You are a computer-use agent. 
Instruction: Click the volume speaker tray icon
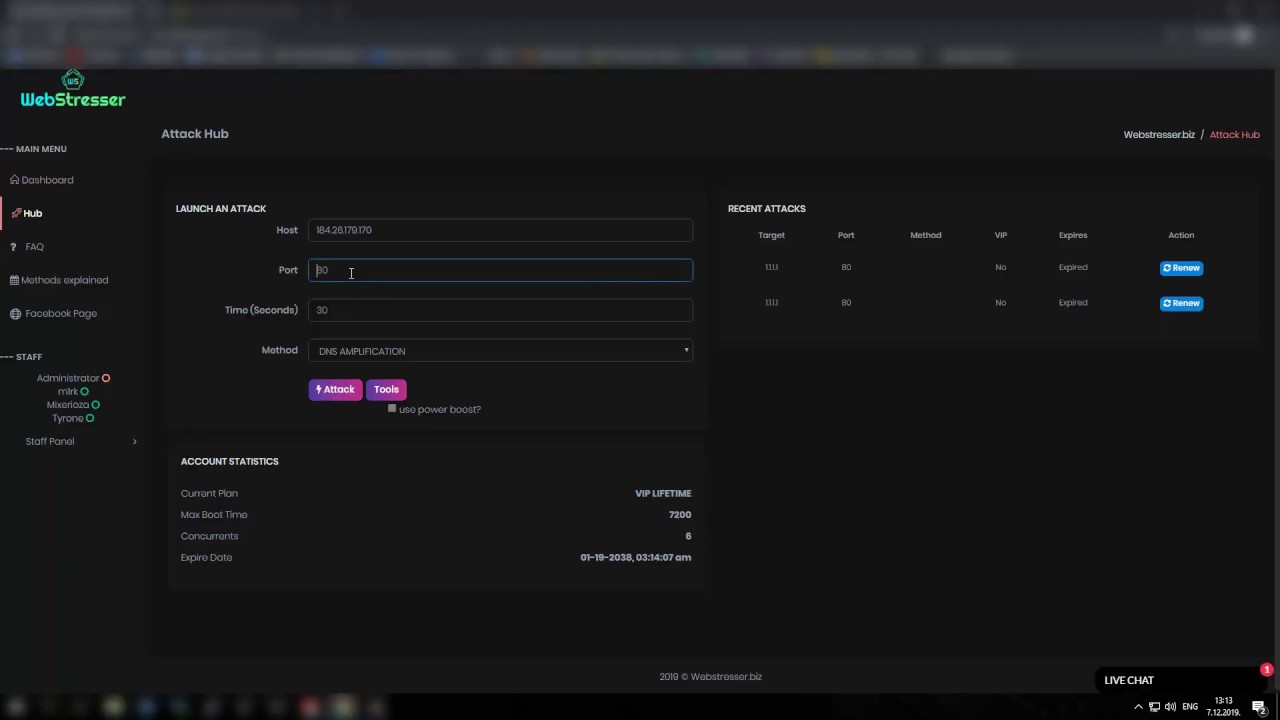click(x=1170, y=707)
